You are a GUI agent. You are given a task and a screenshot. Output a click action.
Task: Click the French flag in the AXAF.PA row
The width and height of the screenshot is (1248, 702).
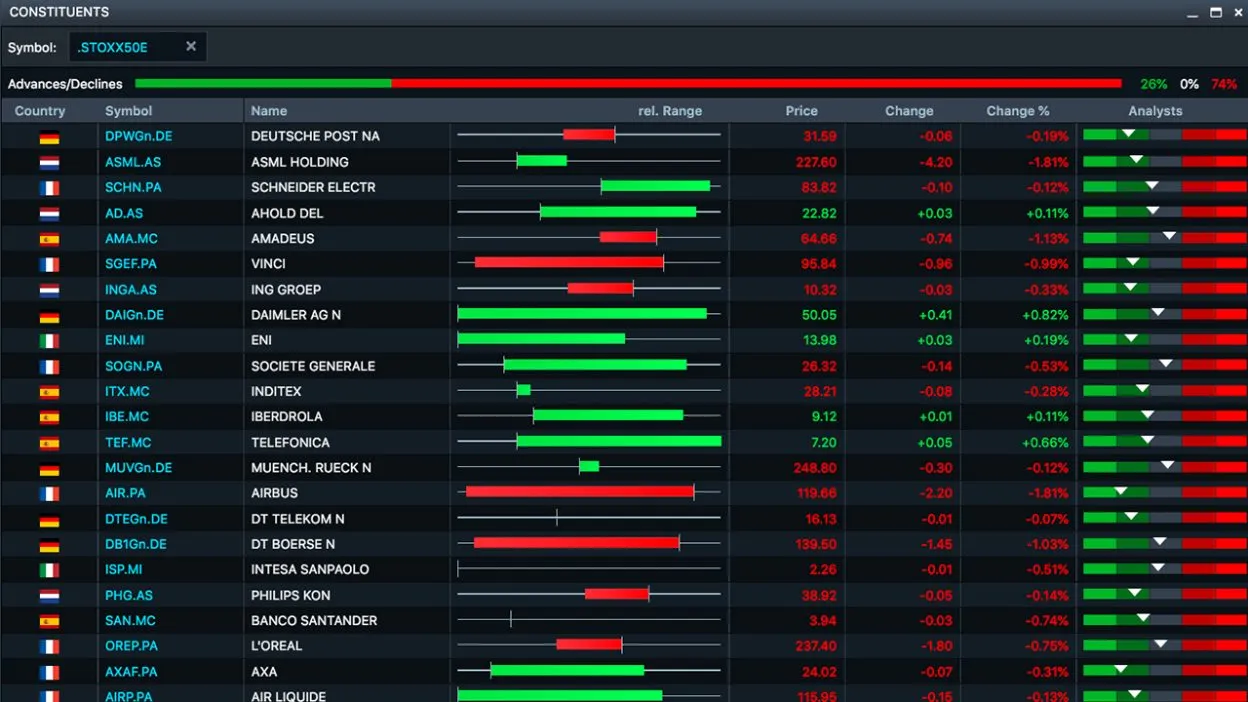coord(49,672)
